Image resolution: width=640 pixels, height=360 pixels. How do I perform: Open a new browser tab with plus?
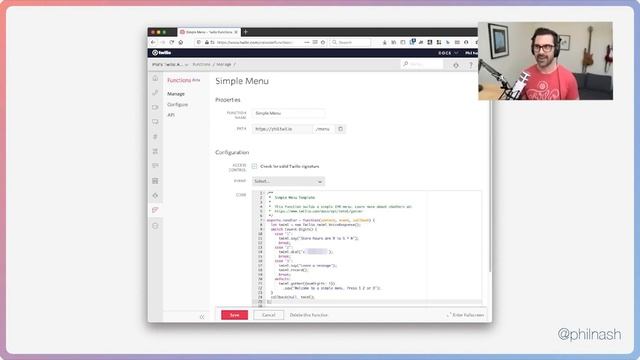pyautogui.click(x=245, y=32)
